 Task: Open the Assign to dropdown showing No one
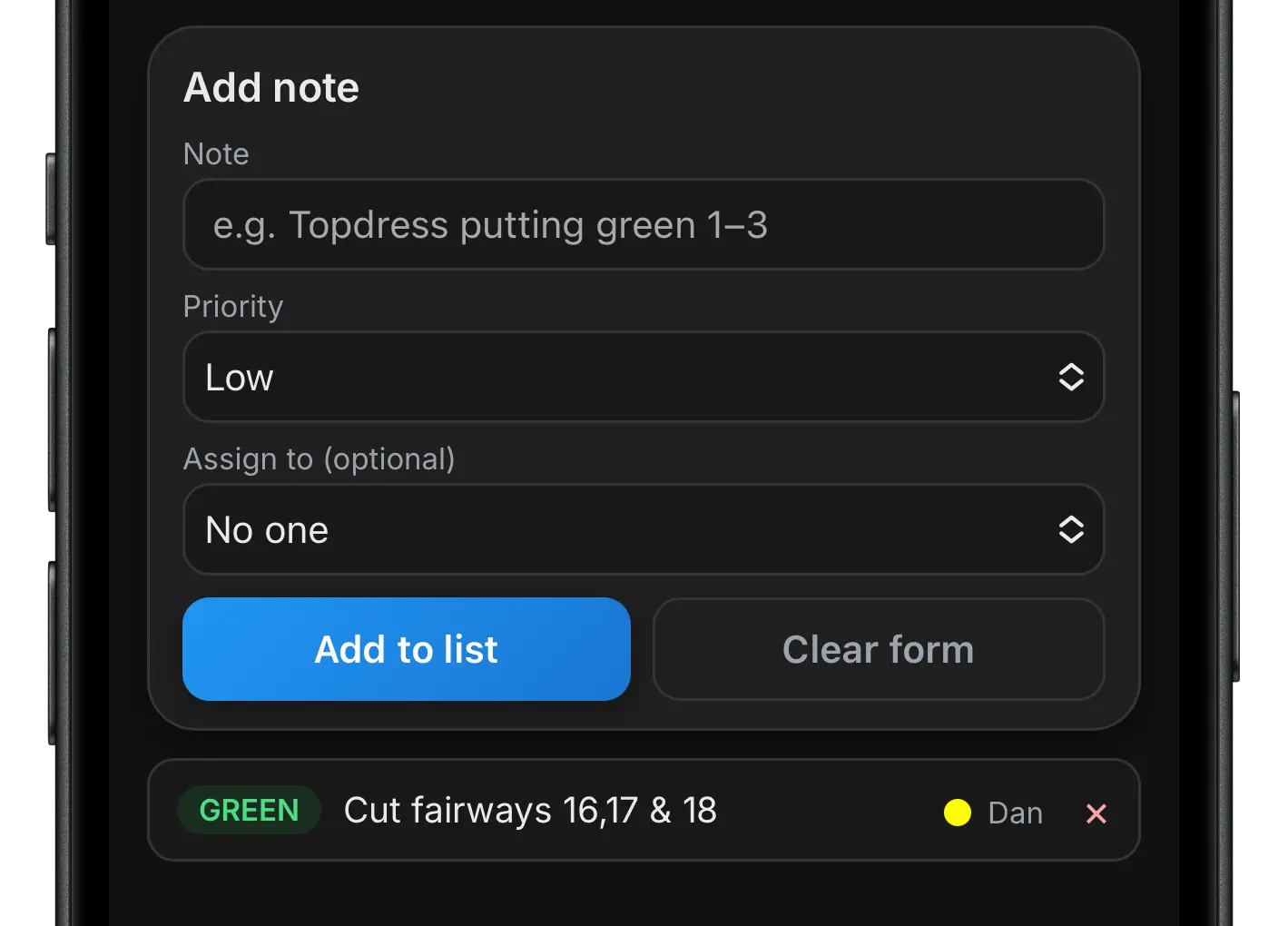643,529
